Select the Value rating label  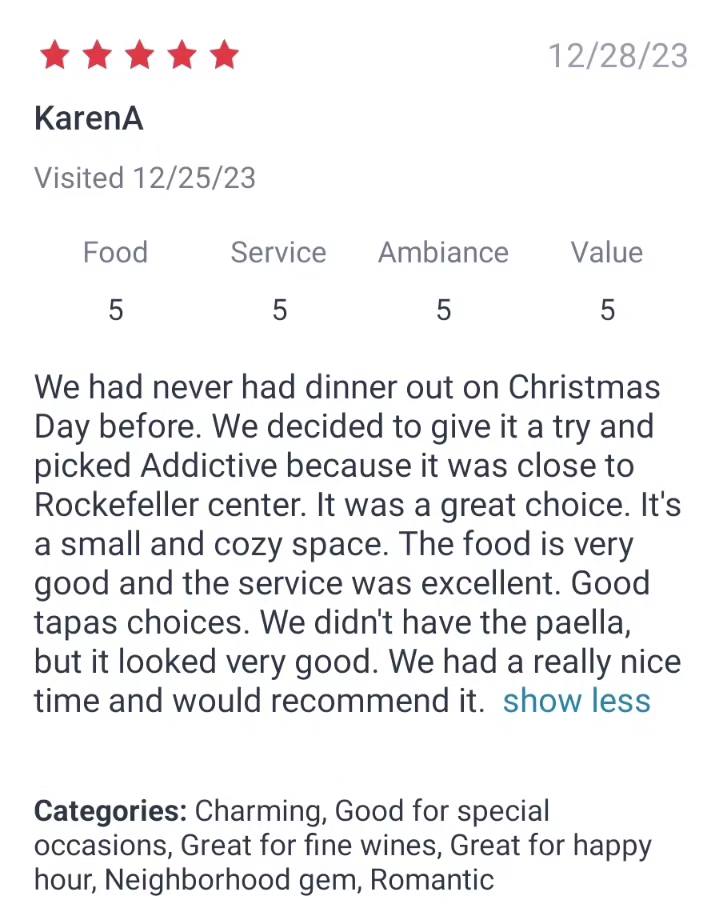pyautogui.click(x=606, y=252)
